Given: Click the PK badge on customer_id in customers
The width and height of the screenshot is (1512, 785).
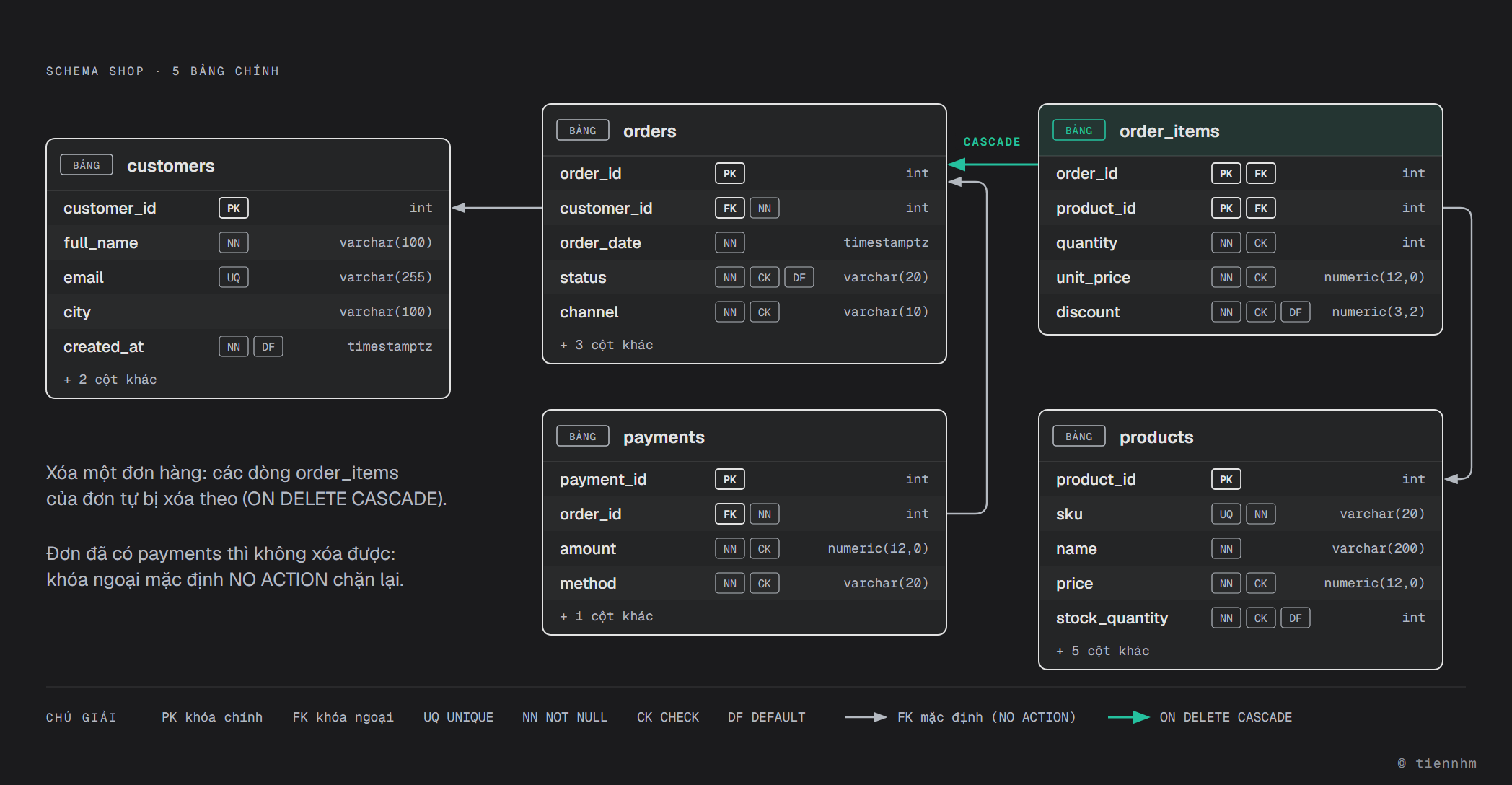Looking at the screenshot, I should pos(234,208).
